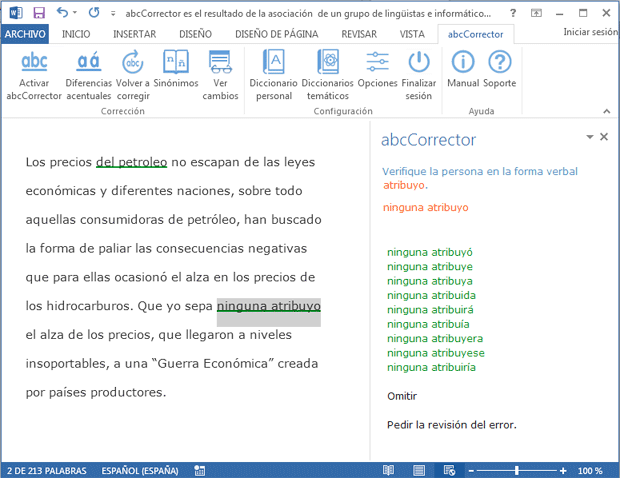This screenshot has width=620, height=478.
Task: Switch to Web Layout view icon
Action: [x=450, y=470]
